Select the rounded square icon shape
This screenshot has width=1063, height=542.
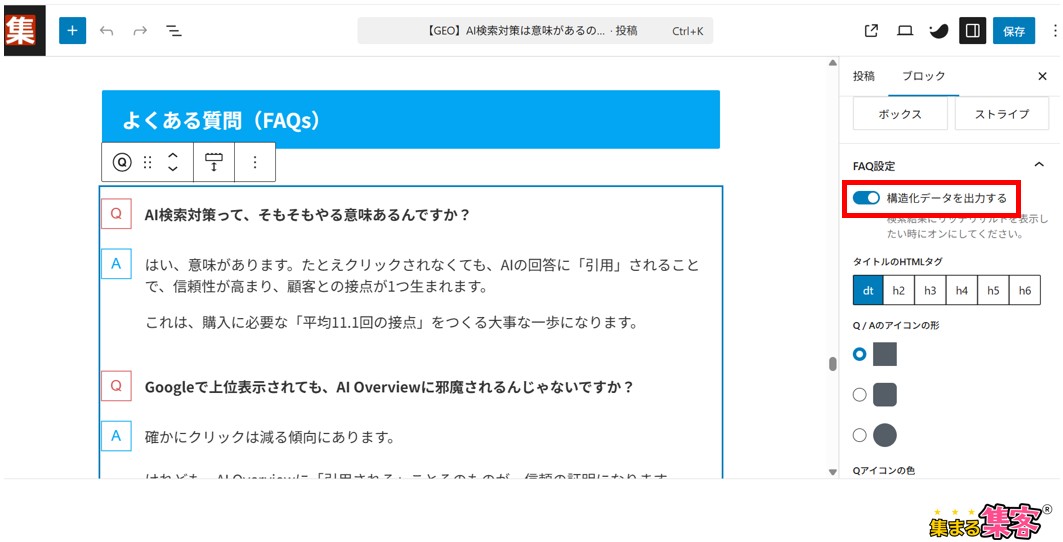pyautogui.click(x=860, y=395)
